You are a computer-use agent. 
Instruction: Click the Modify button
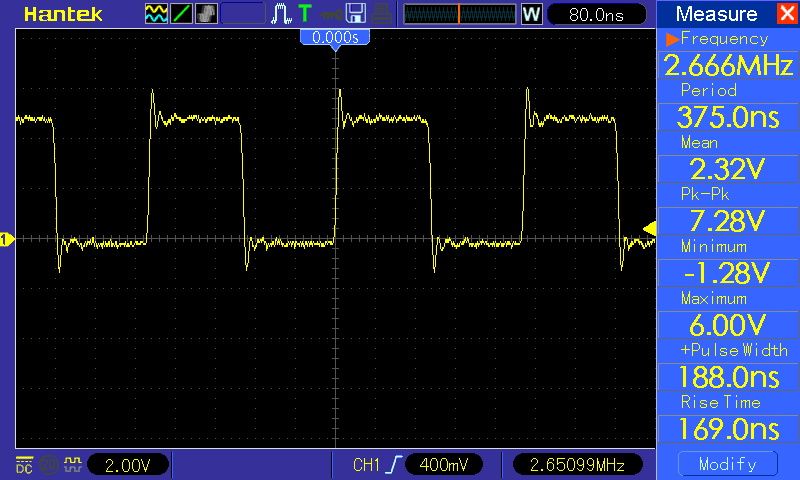[x=728, y=464]
